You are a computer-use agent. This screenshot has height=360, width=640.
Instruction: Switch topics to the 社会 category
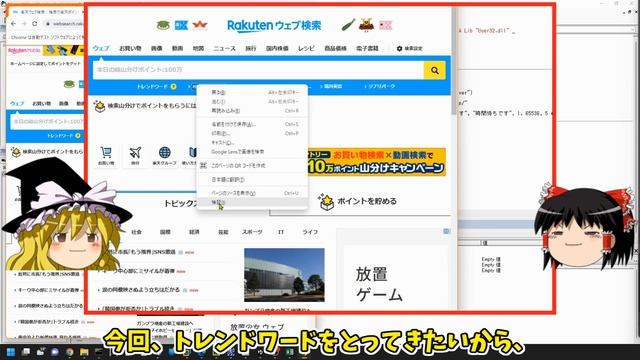(x=137, y=232)
